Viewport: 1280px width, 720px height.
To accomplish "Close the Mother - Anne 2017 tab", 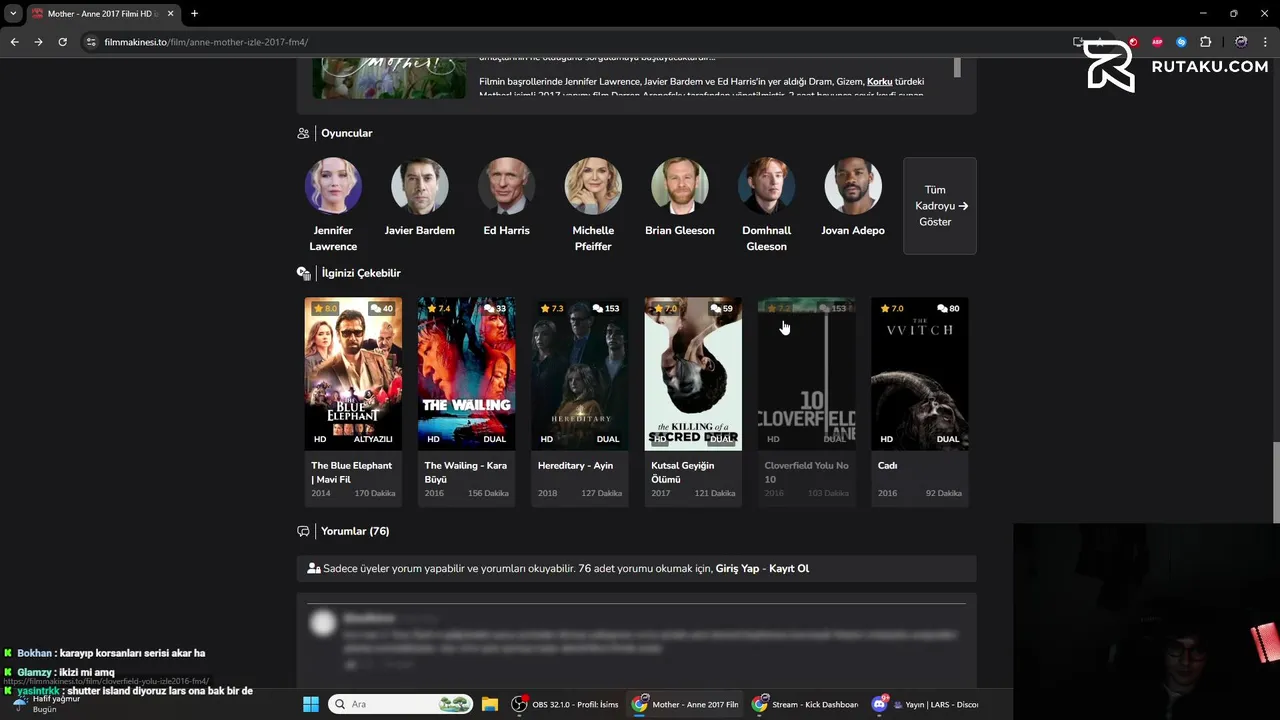I will (x=170, y=14).
